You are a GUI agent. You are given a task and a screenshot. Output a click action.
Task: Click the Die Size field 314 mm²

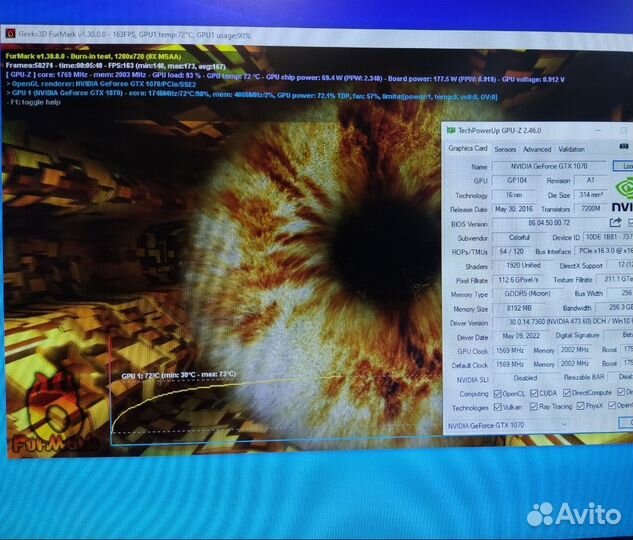point(591,195)
